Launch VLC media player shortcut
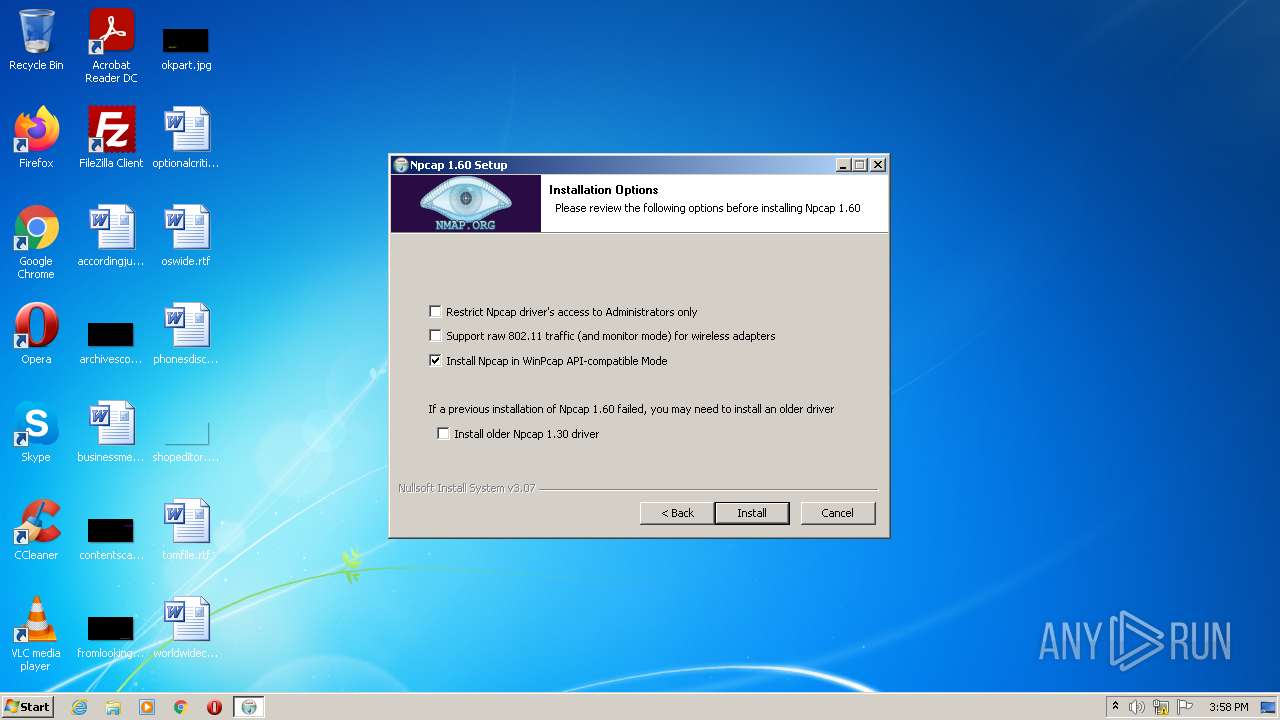Image resolution: width=1280 pixels, height=720 pixels. 36,634
